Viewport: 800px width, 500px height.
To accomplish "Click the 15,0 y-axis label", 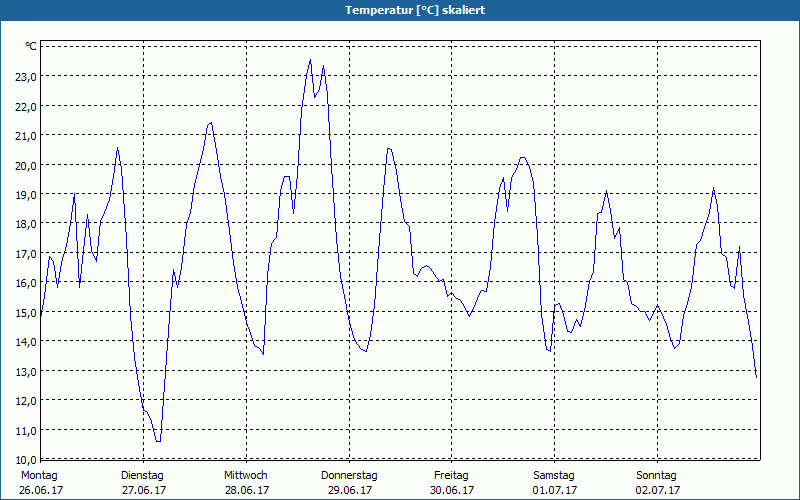I will pos(25,312).
